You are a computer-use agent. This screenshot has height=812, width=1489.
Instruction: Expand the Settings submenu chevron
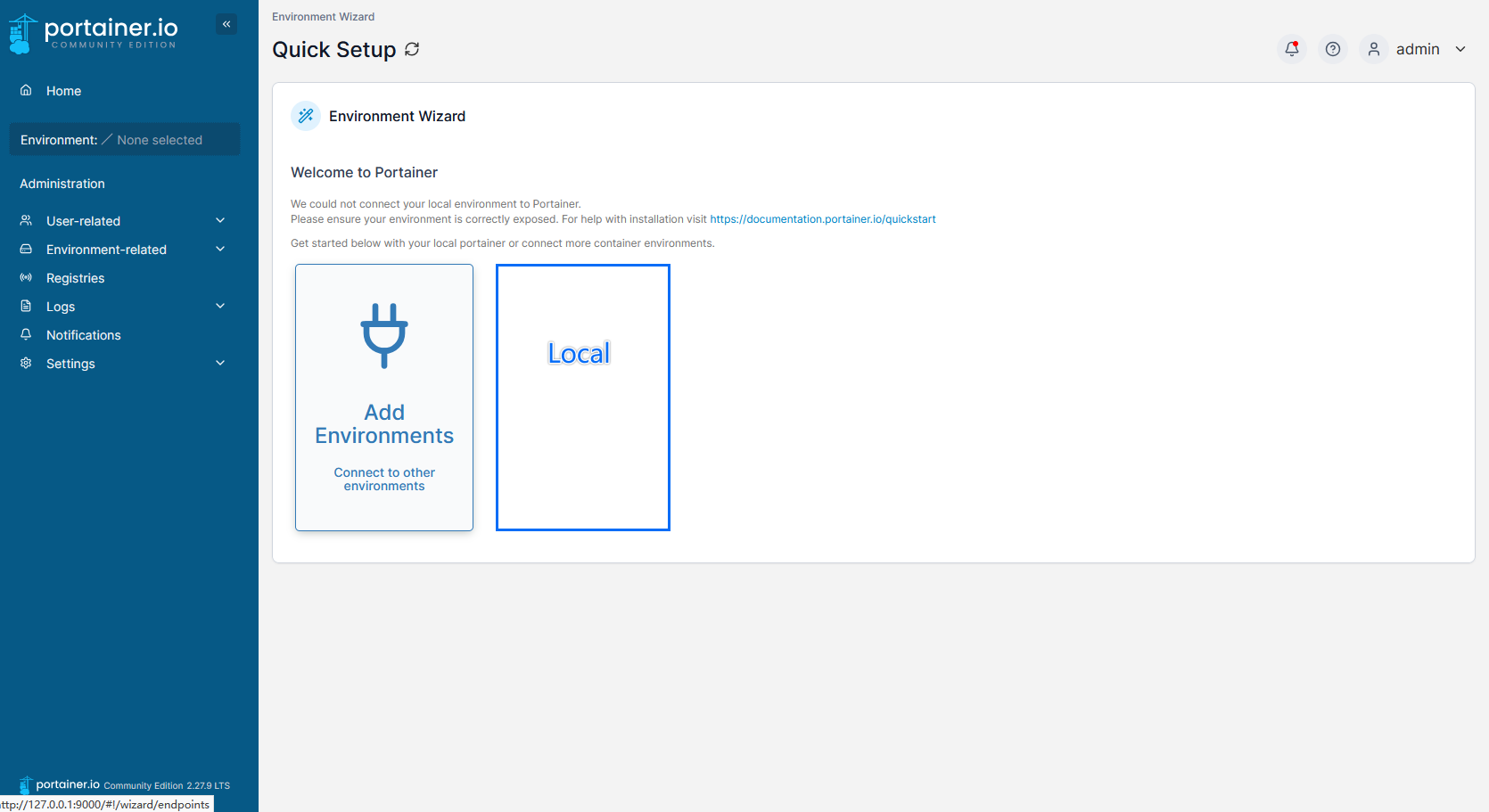point(220,364)
